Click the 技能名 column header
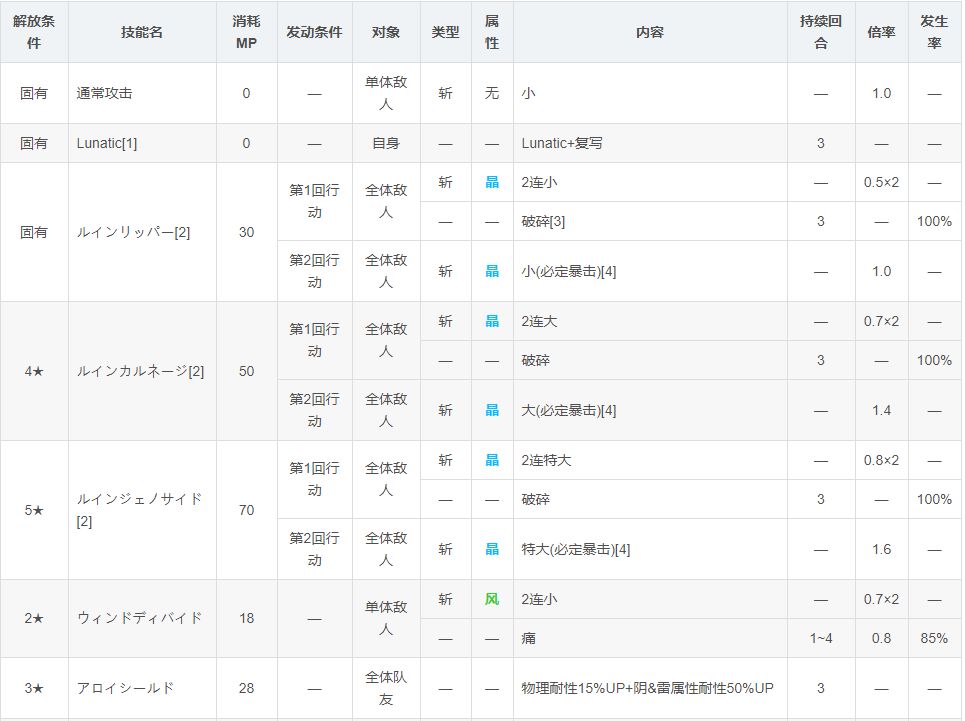The height and width of the screenshot is (721, 965). [x=142, y=32]
